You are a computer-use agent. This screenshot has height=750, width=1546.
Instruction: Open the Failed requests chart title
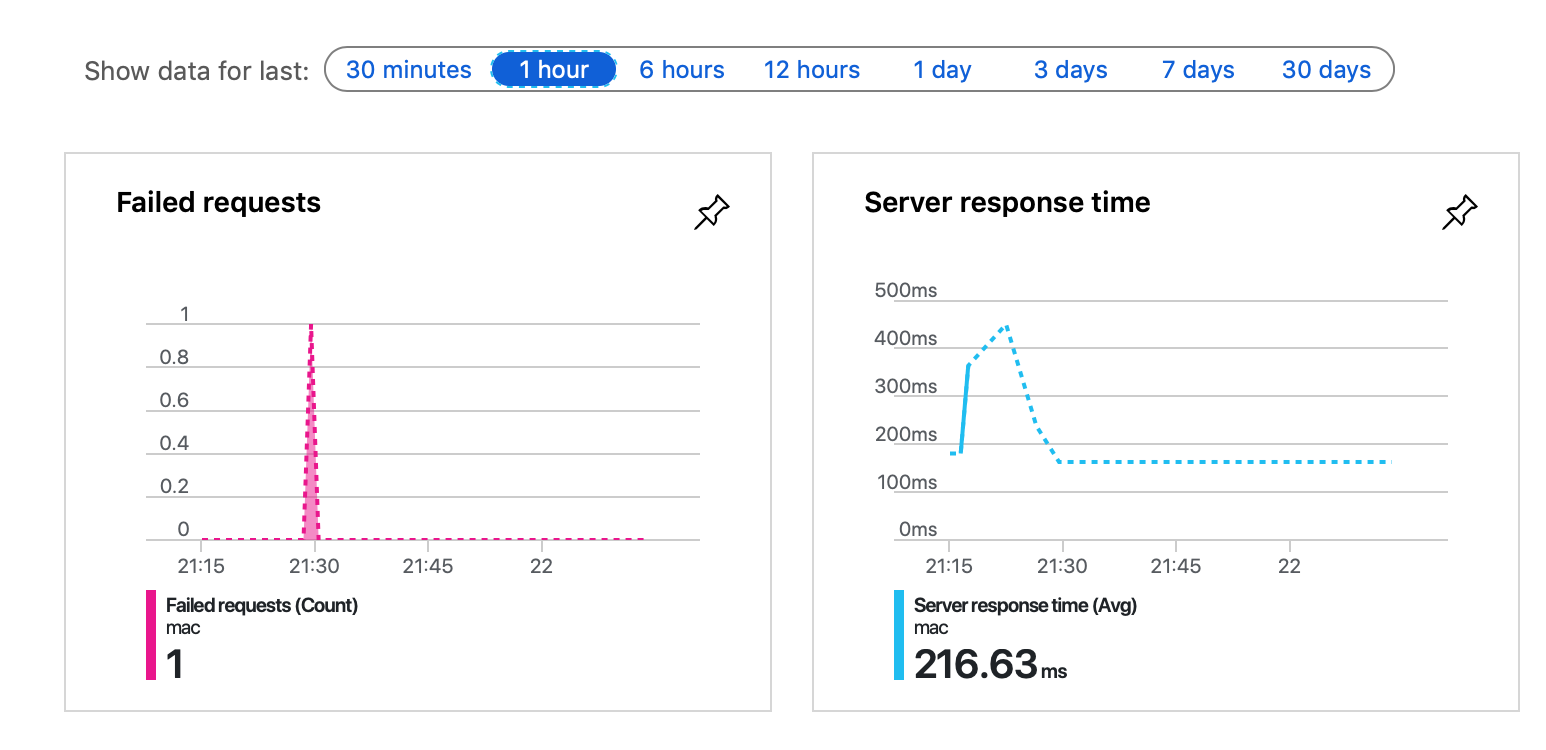219,202
